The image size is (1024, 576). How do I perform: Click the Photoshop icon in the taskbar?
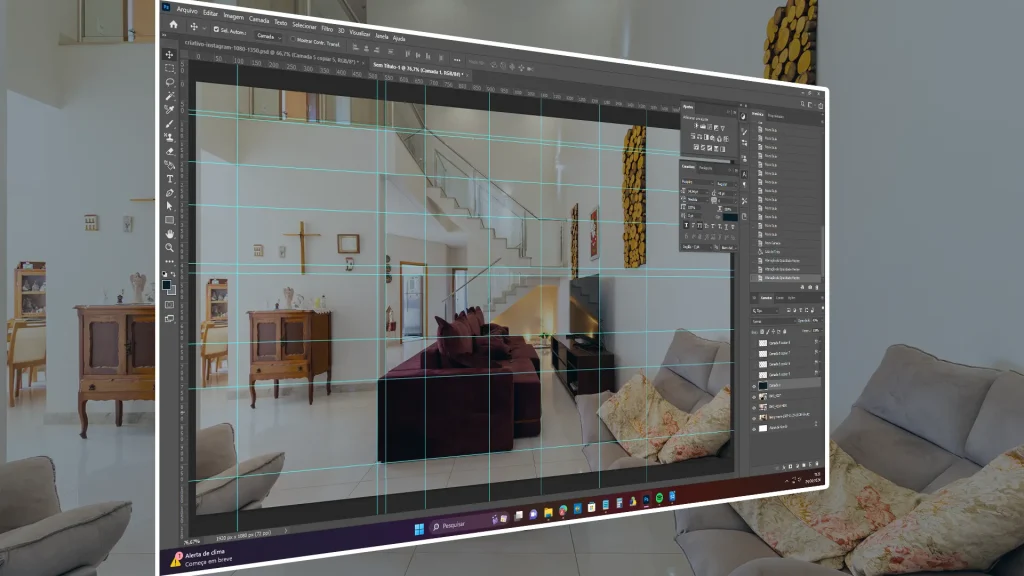click(x=647, y=500)
